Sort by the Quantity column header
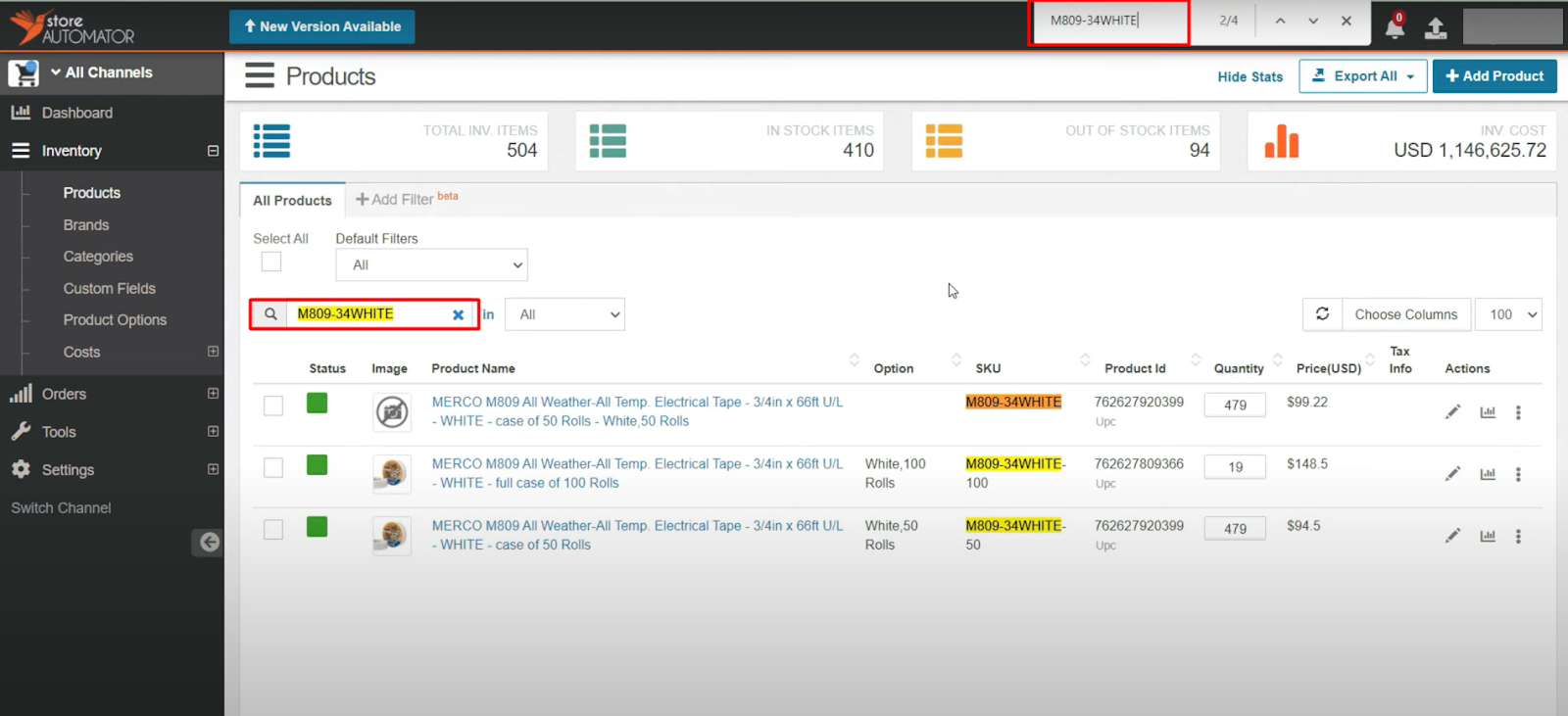Image resolution: width=1568 pixels, height=716 pixels. coord(1239,368)
